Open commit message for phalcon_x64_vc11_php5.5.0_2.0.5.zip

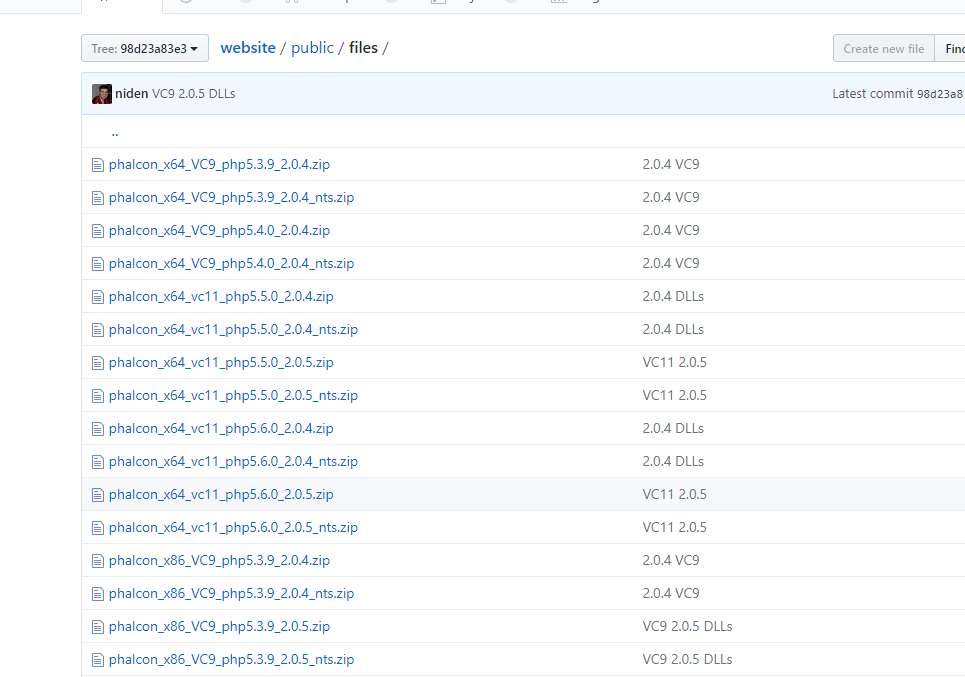pos(675,363)
